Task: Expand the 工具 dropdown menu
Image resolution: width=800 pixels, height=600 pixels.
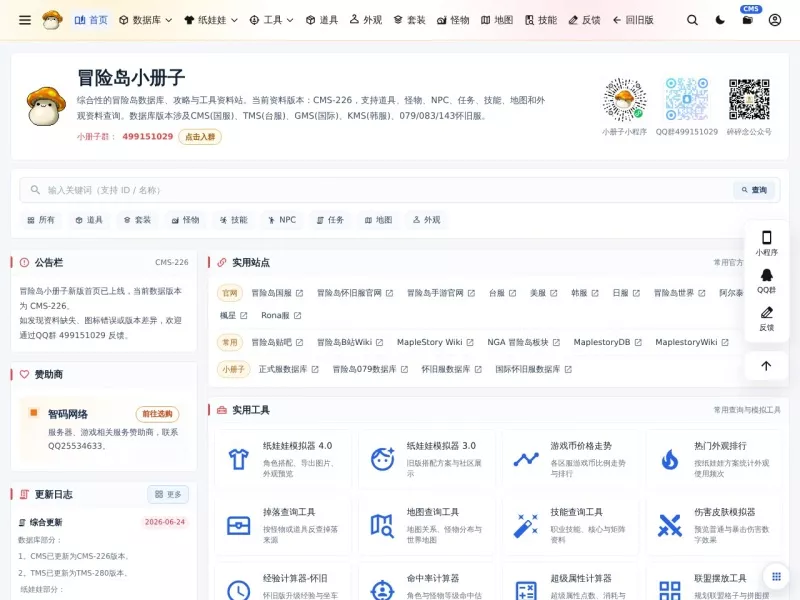Action: 271,20
